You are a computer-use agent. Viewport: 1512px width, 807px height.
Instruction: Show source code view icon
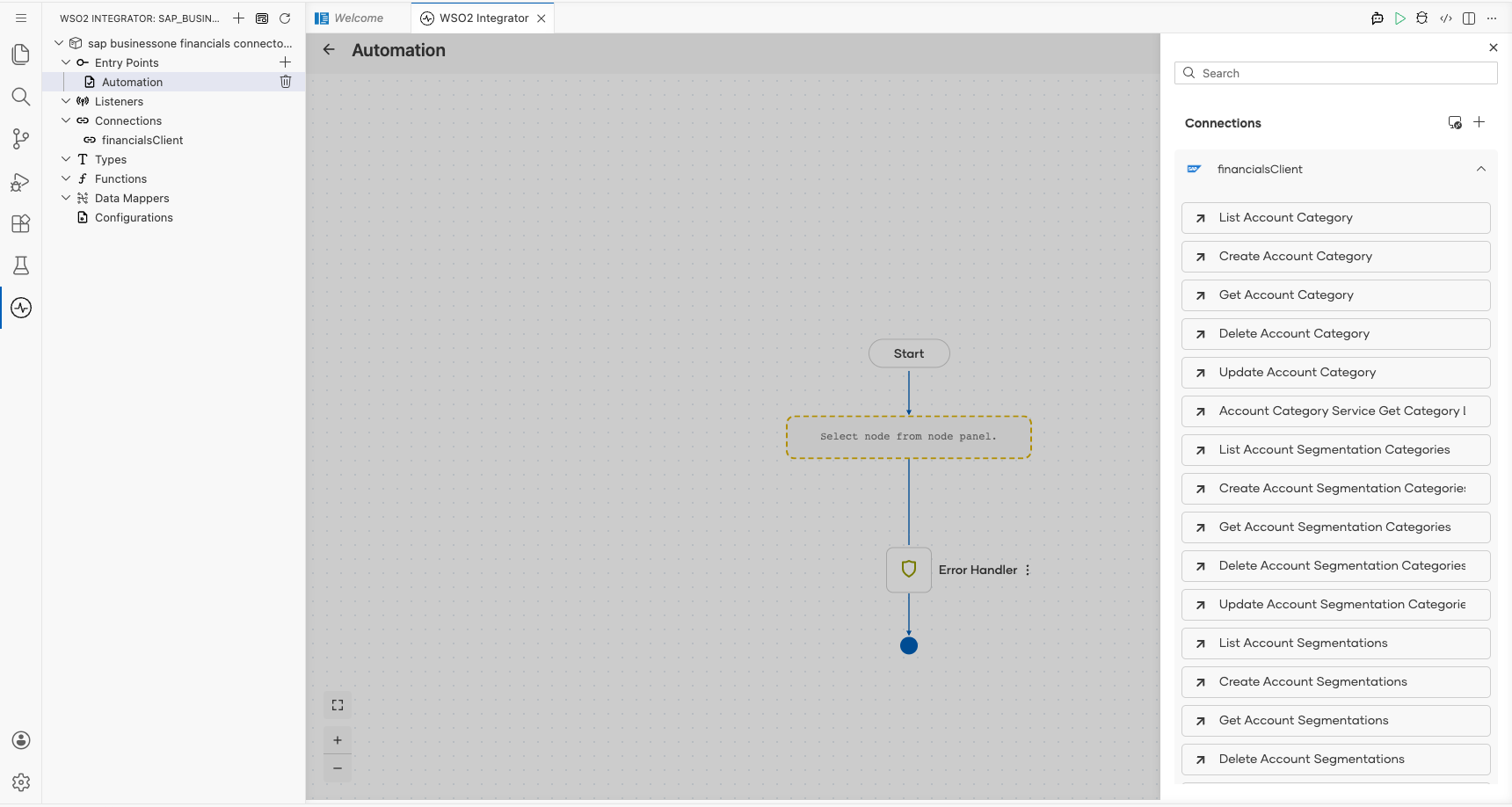[1446, 18]
